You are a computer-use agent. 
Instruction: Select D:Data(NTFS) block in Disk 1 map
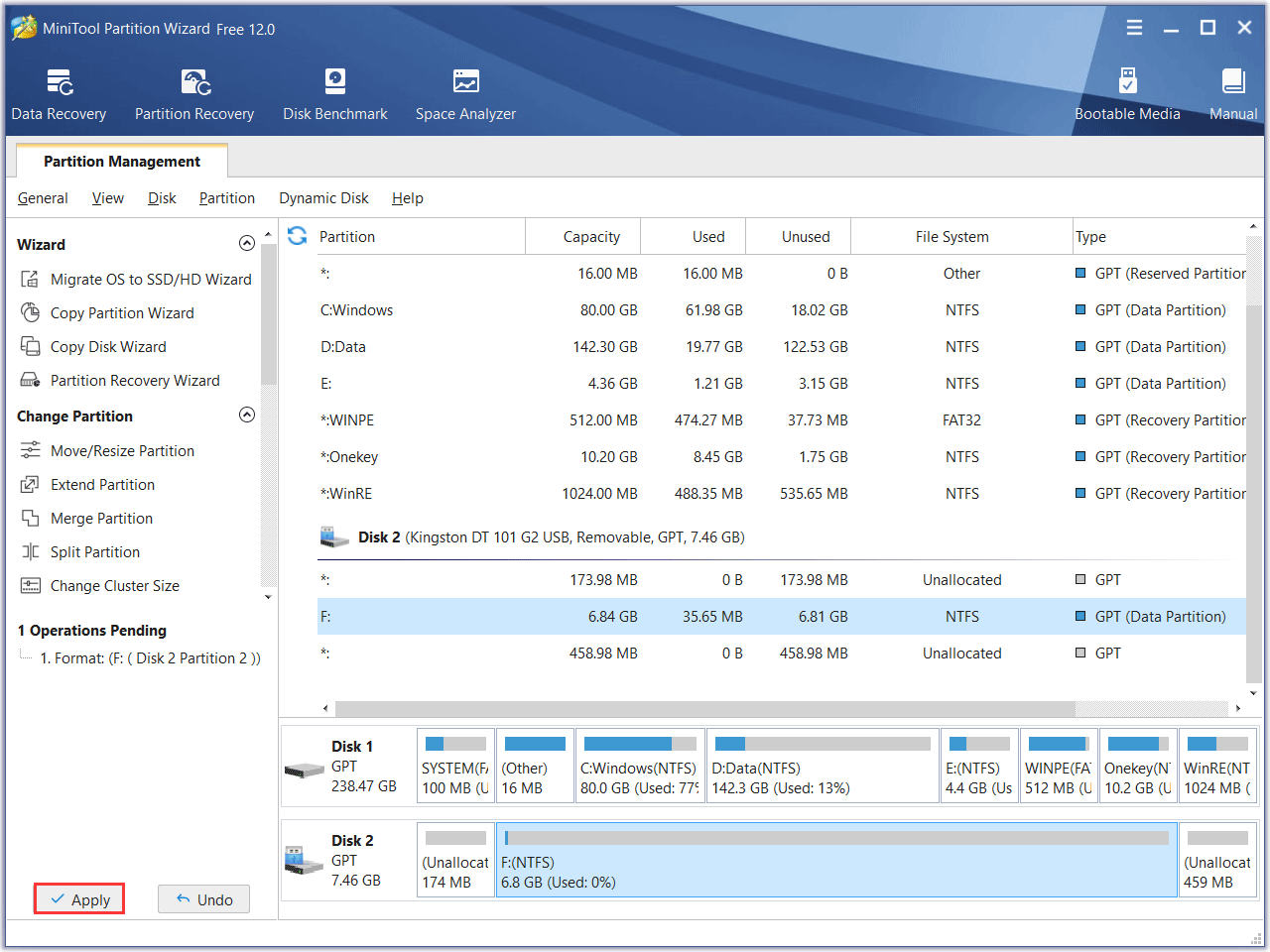823,766
